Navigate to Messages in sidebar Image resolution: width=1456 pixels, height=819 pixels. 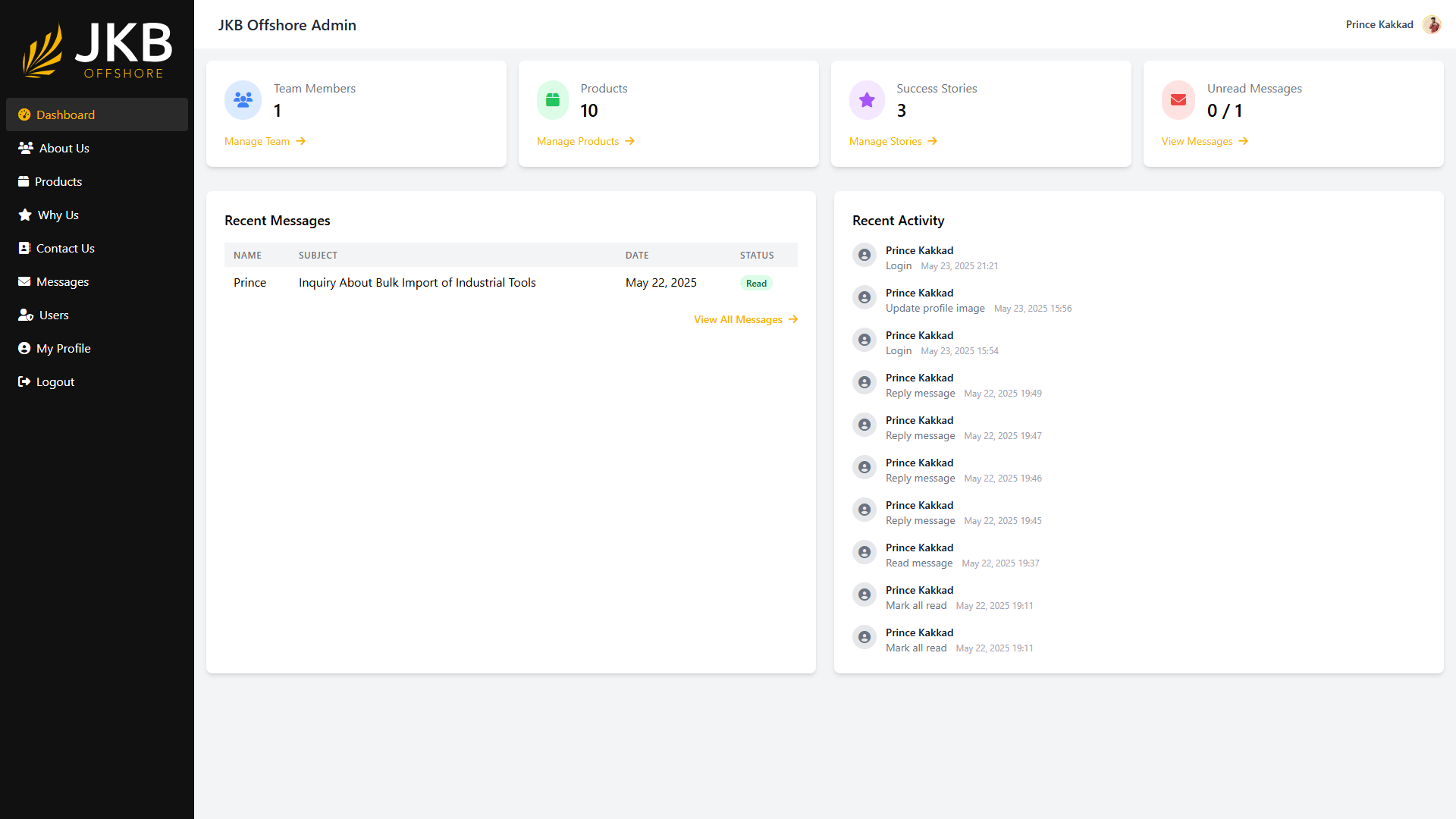coord(62,281)
